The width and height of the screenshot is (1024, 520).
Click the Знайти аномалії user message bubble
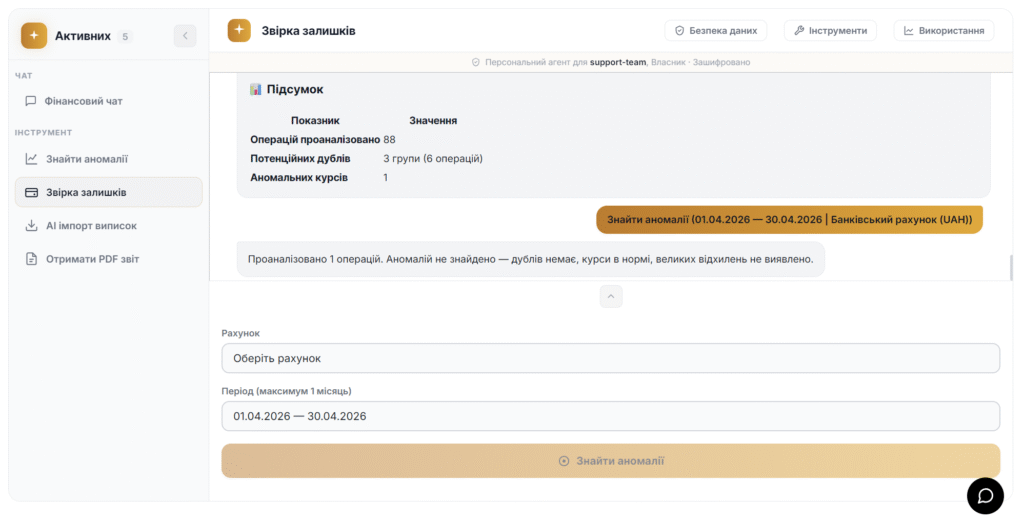(789, 220)
